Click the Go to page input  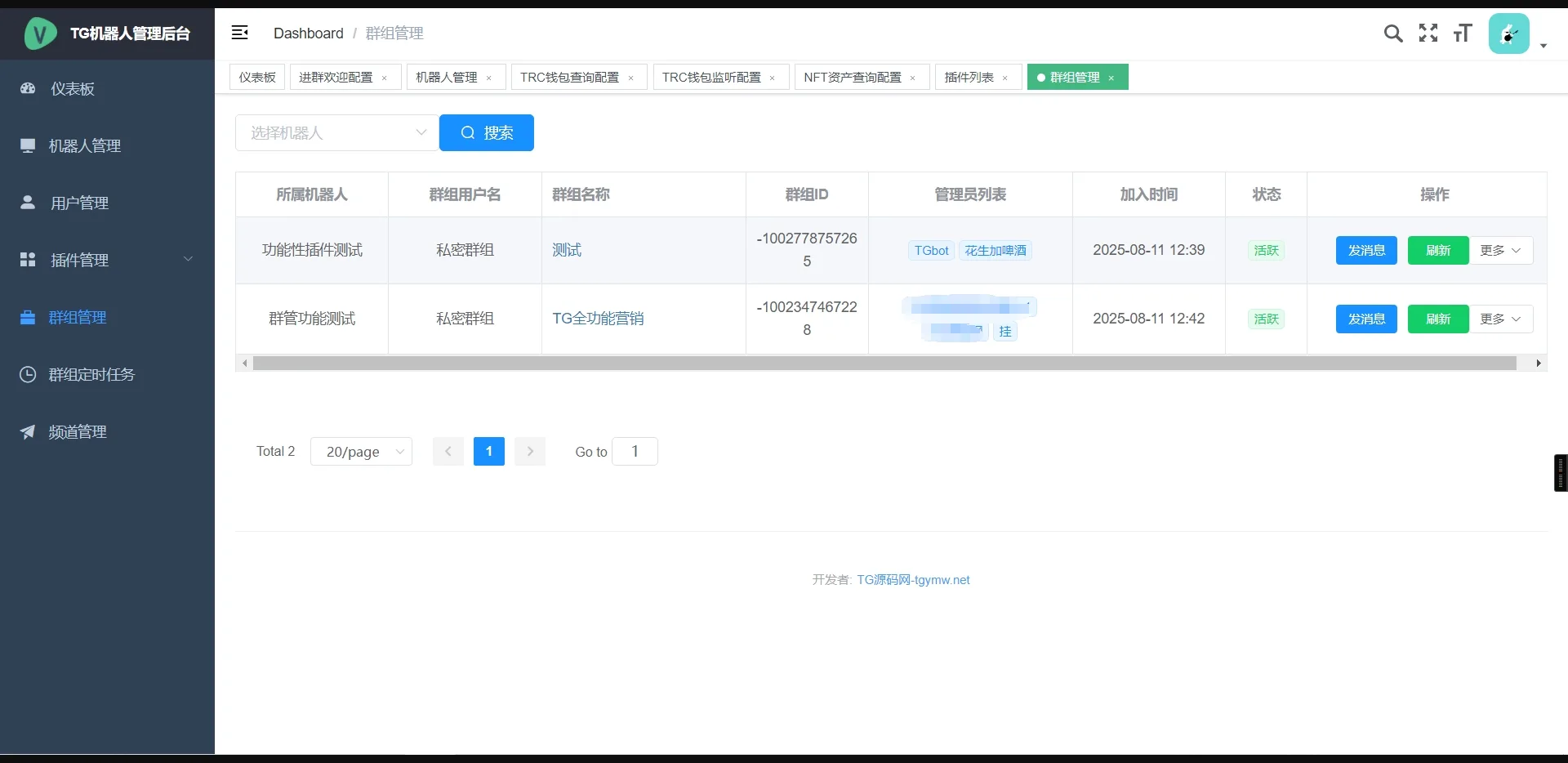[x=635, y=452]
